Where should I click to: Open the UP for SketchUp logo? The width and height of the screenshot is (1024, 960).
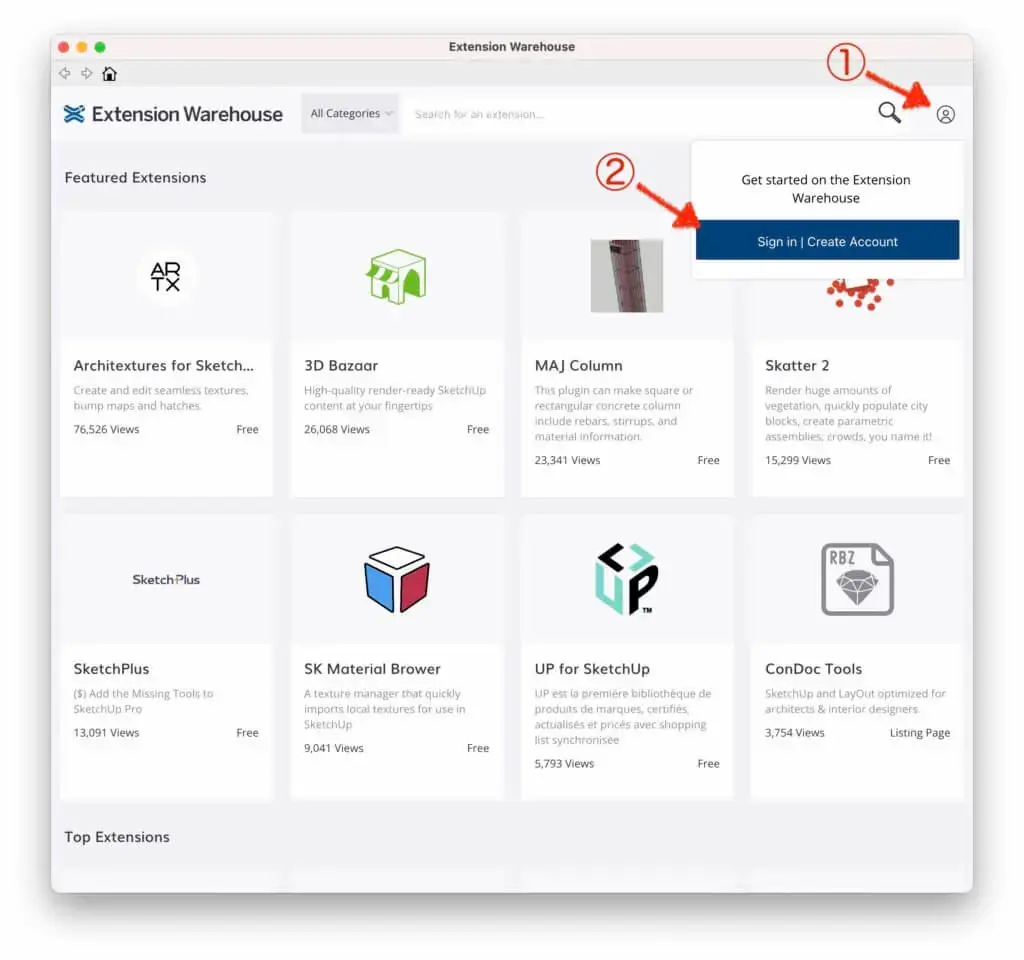coord(626,579)
